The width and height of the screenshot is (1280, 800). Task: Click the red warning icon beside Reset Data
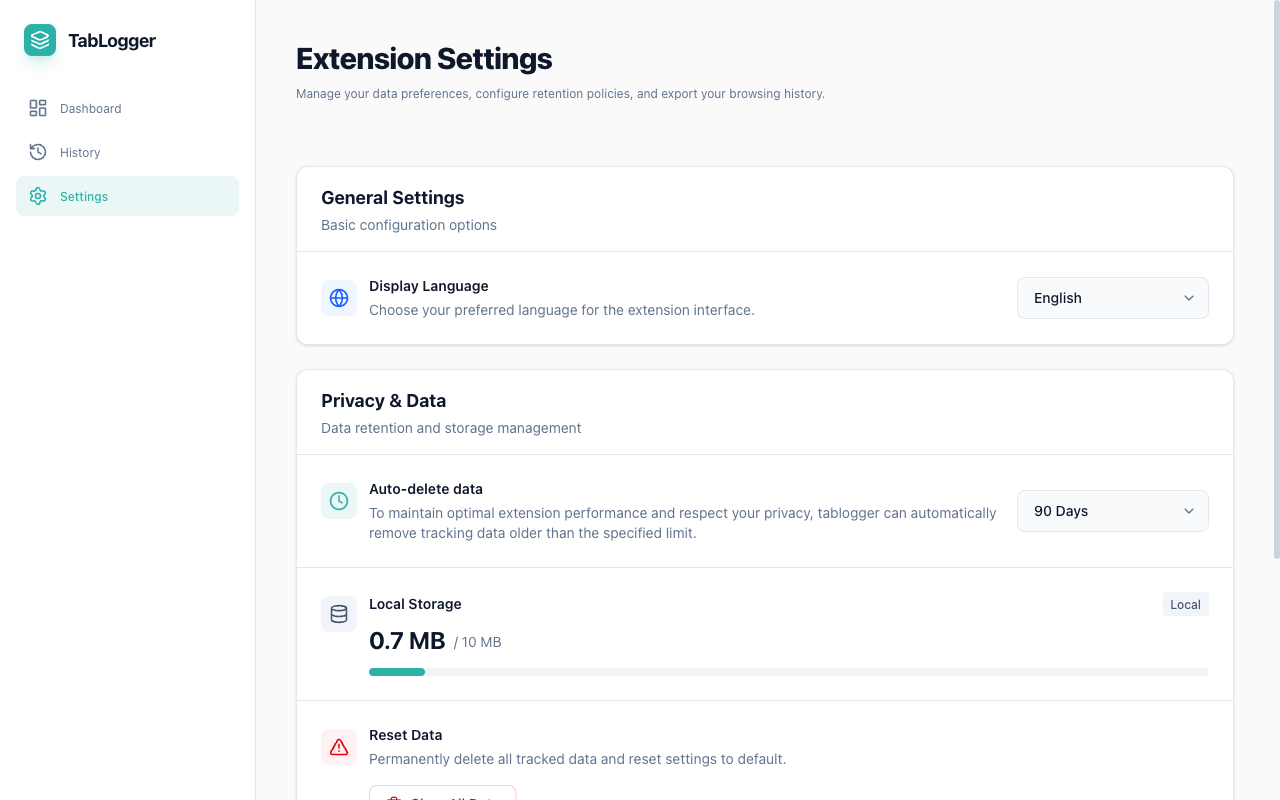coord(338,746)
